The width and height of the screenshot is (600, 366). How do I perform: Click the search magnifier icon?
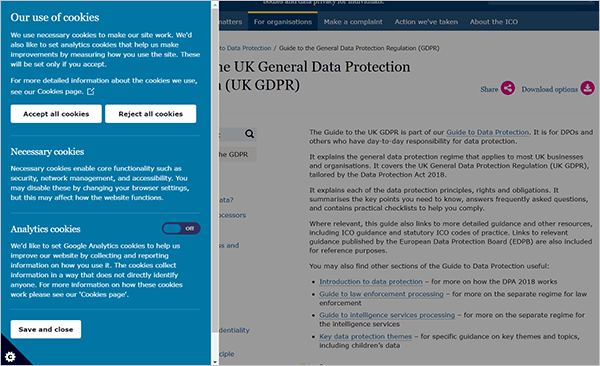coord(249,134)
